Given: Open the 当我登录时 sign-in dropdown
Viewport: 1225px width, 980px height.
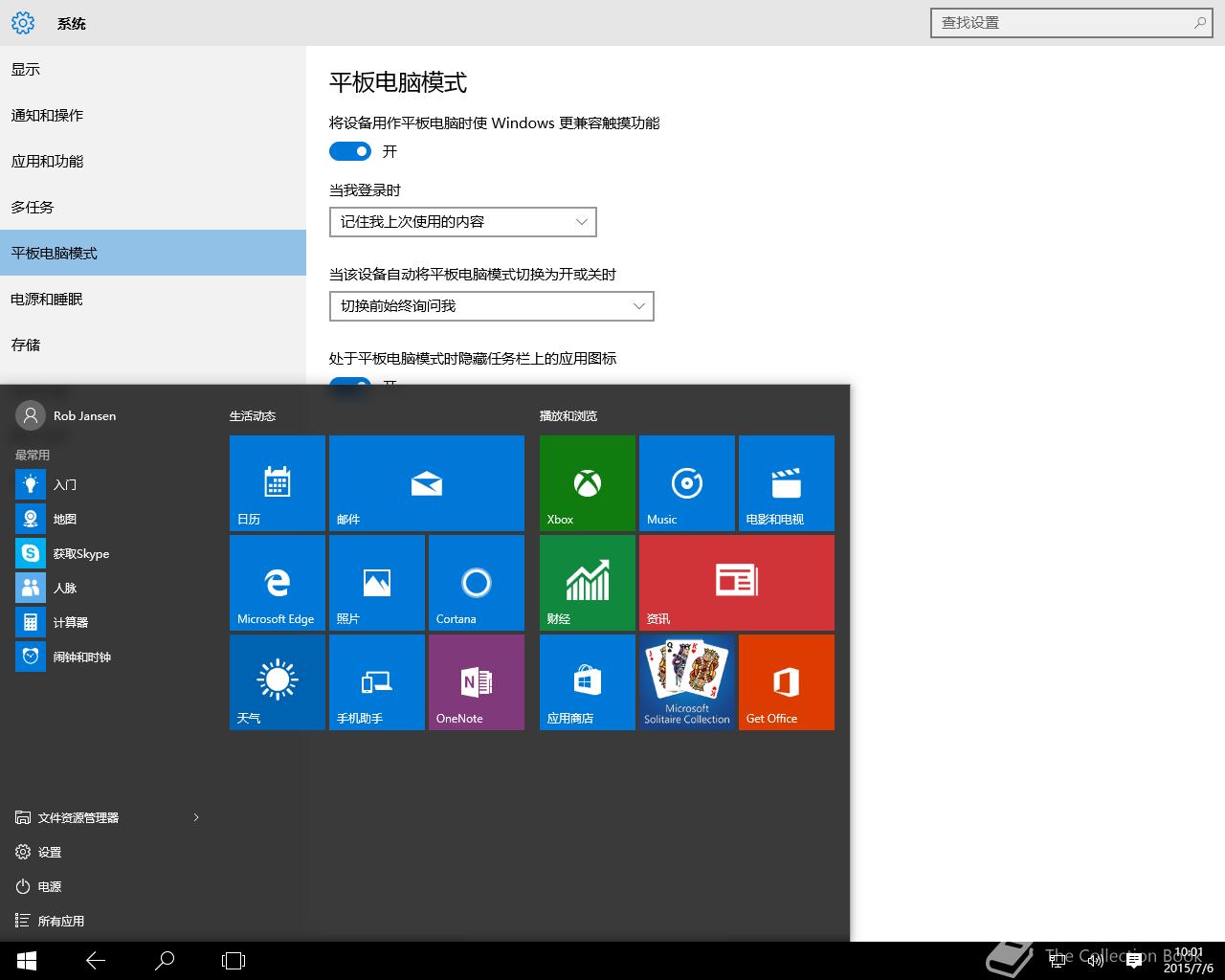Looking at the screenshot, I should point(463,222).
